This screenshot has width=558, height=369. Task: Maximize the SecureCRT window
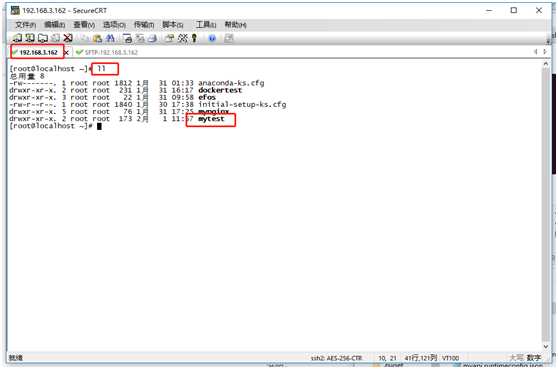514,10
